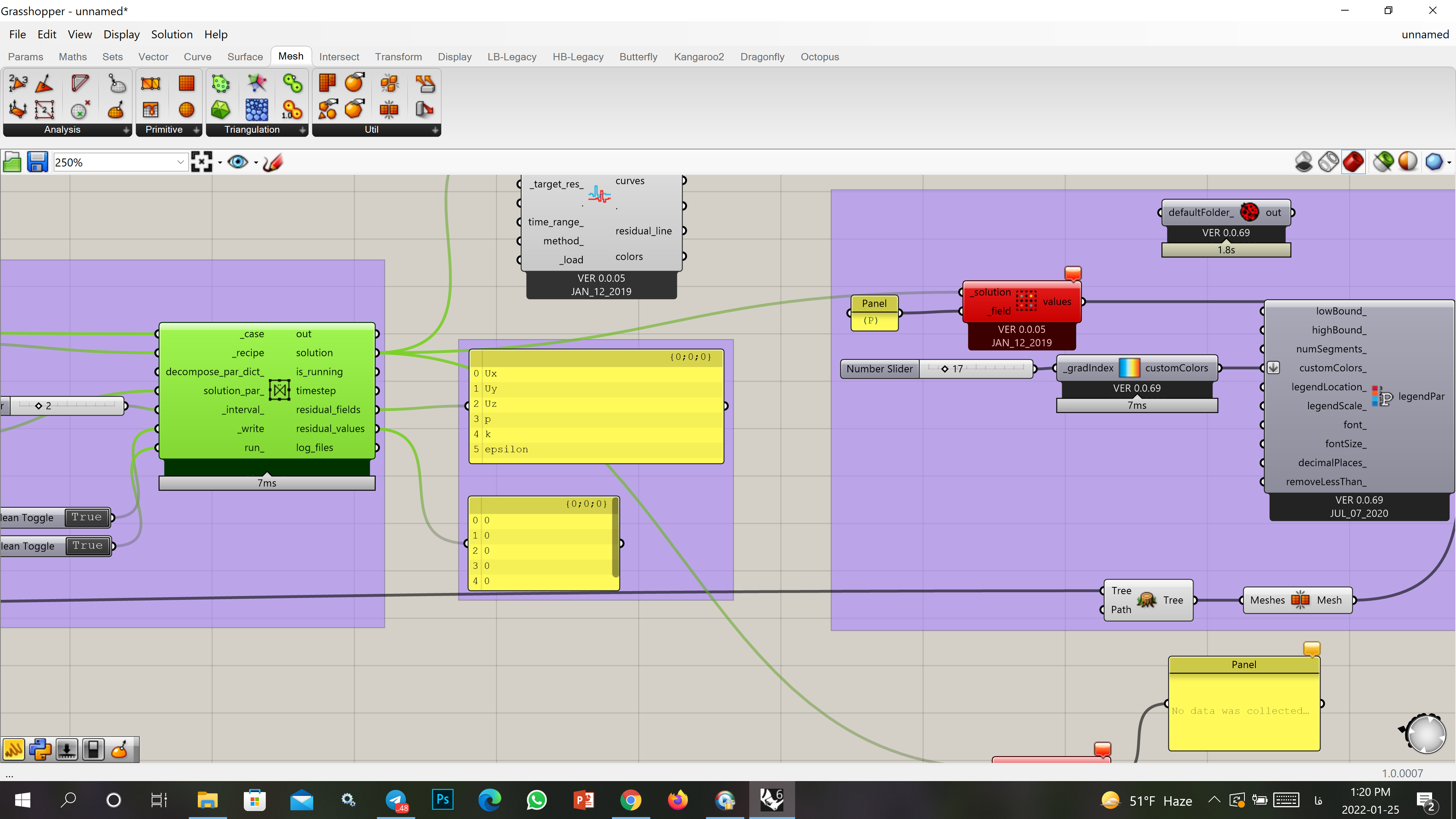The height and width of the screenshot is (819, 1456).
Task: Click the Meshes Mesh join component
Action: pos(1298,600)
